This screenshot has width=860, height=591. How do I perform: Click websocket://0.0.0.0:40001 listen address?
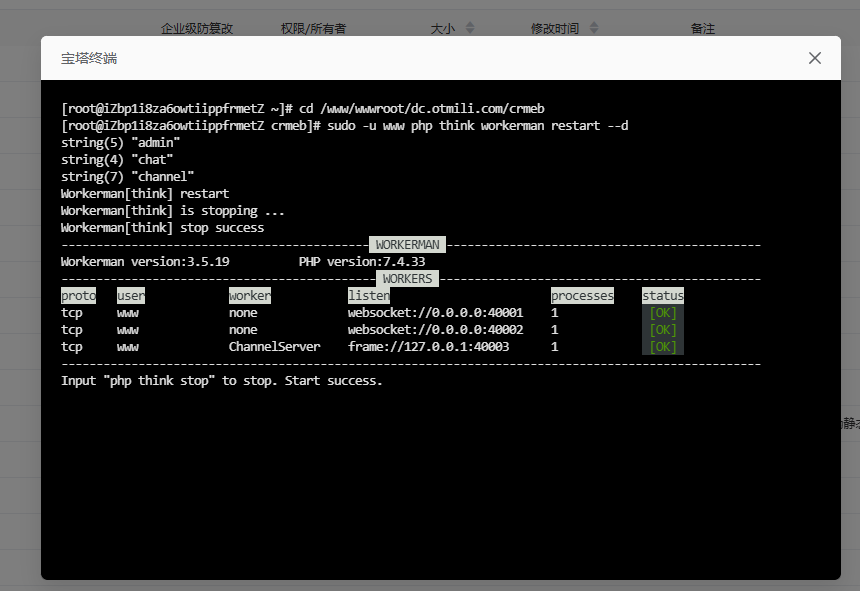pos(435,313)
